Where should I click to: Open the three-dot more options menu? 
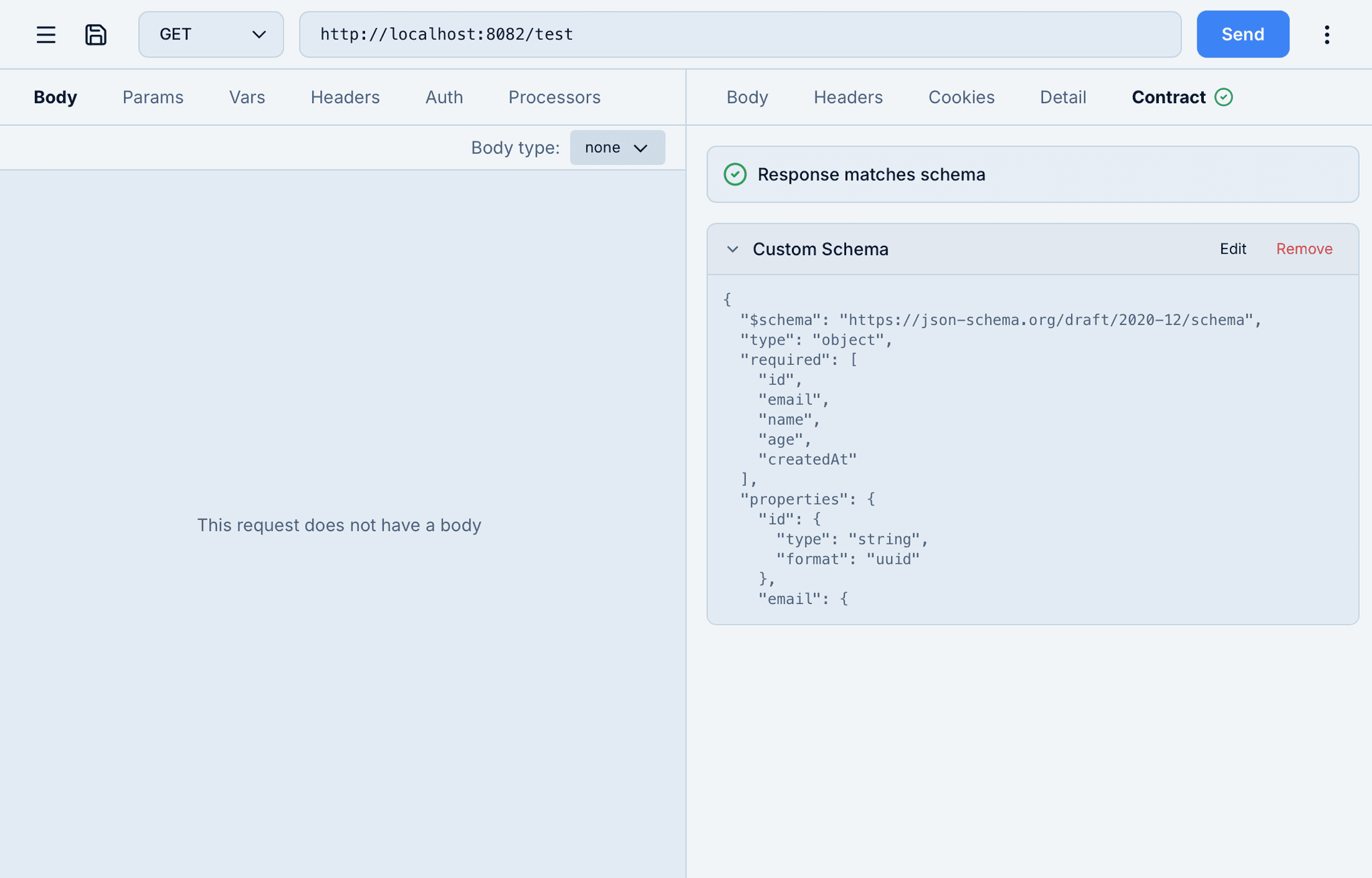click(x=1326, y=34)
